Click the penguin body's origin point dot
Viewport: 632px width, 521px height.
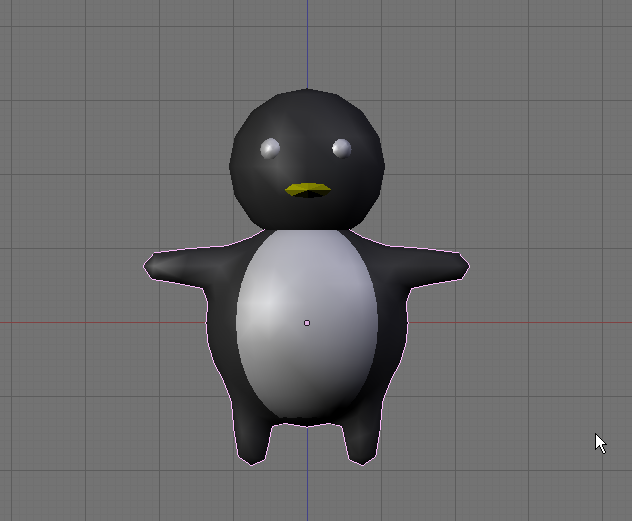coord(307,323)
